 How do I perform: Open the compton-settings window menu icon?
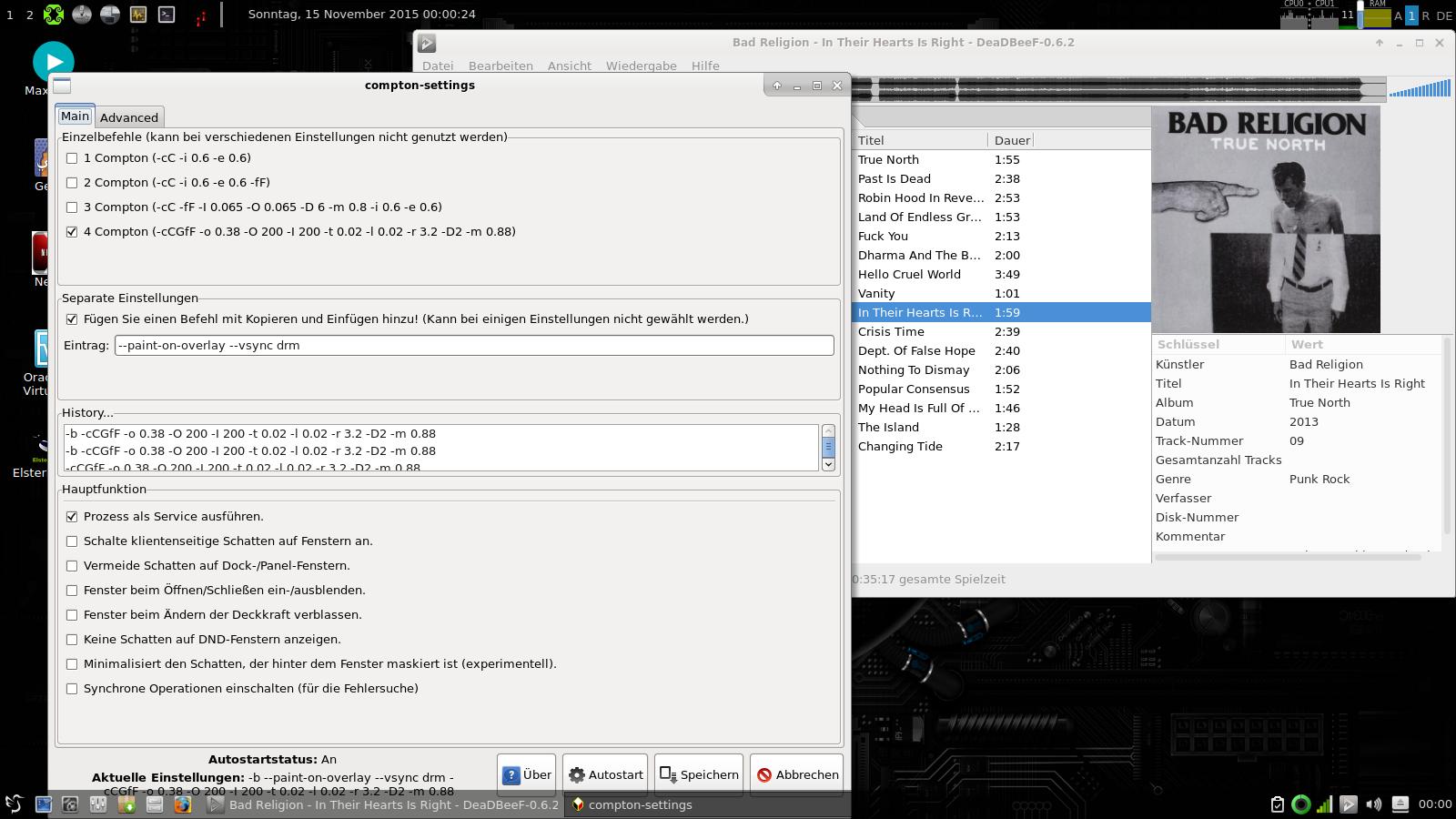(x=62, y=86)
